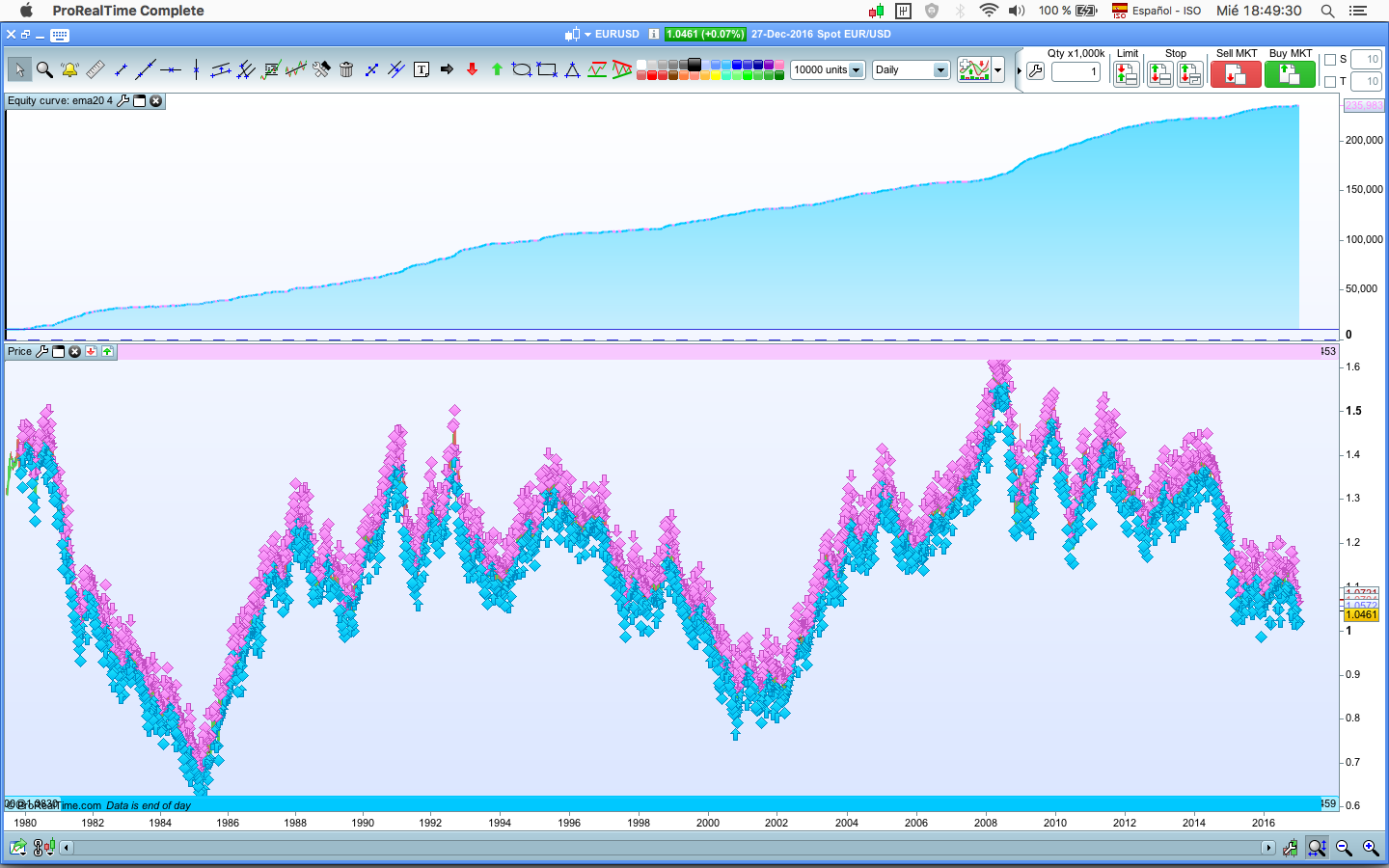Activate the magnifying glass zoom tool

pos(44,69)
